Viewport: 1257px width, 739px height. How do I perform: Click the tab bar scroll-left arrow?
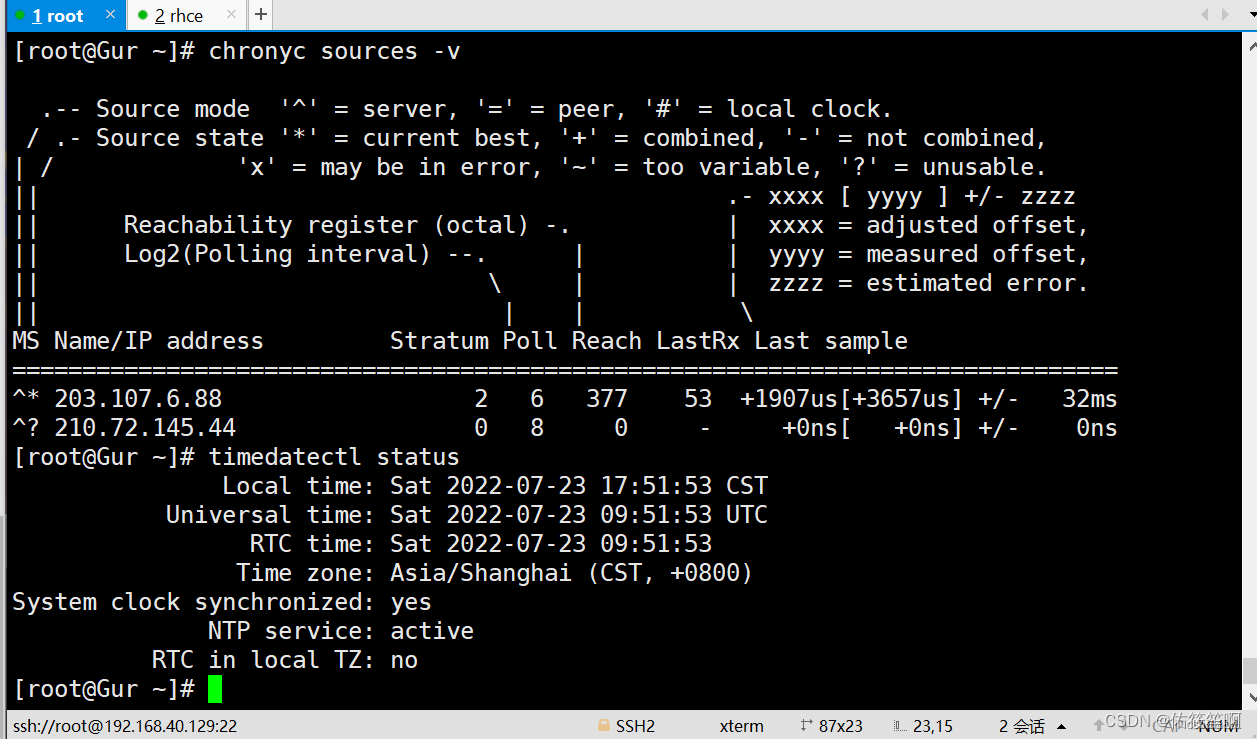(x=1203, y=15)
